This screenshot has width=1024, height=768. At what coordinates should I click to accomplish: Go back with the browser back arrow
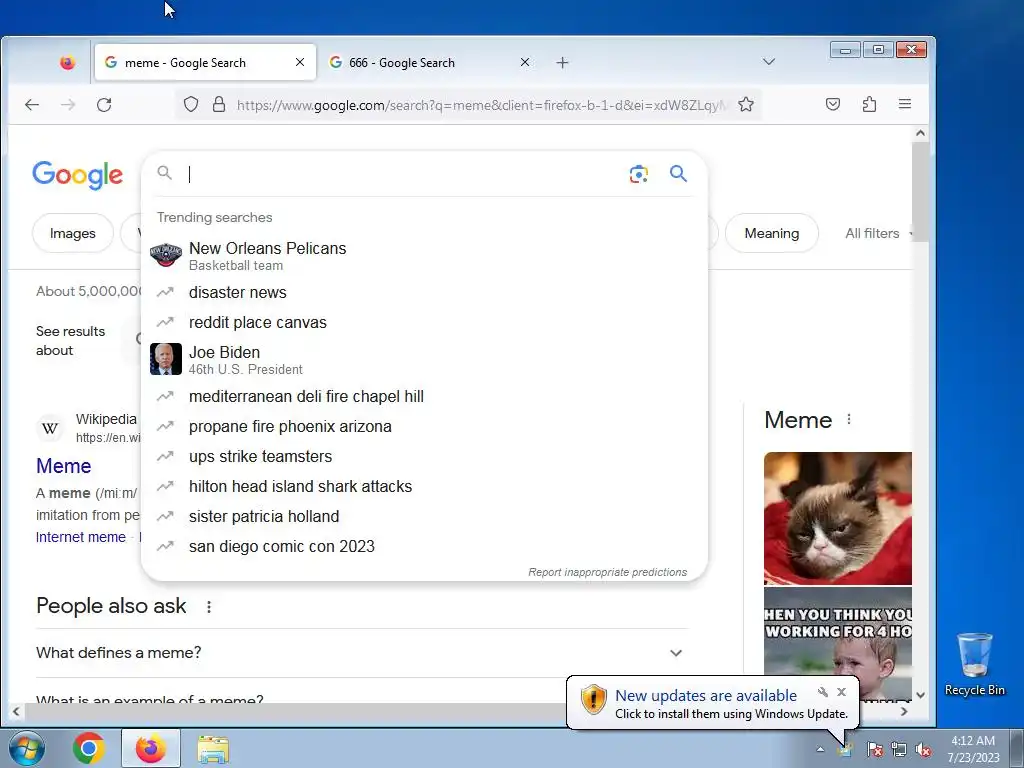[31, 104]
